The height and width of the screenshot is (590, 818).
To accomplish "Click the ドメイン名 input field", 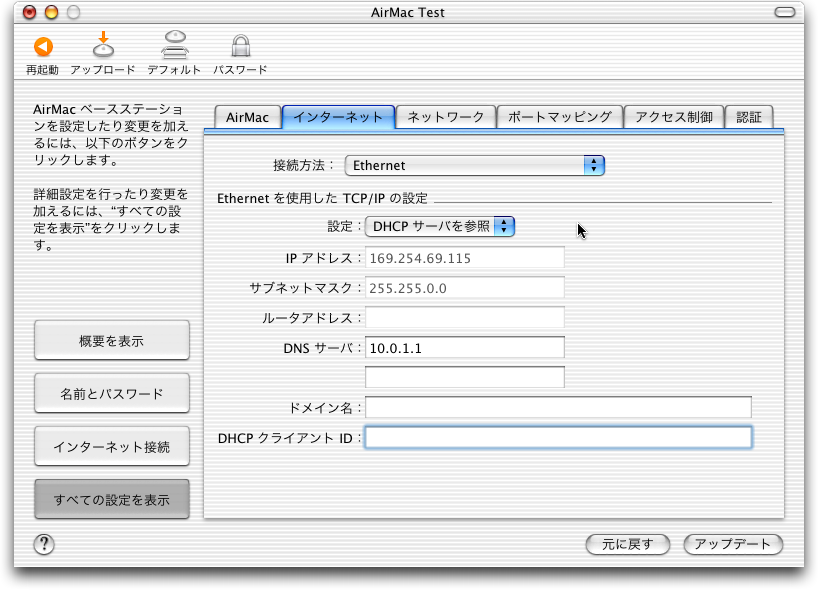I will [x=558, y=407].
